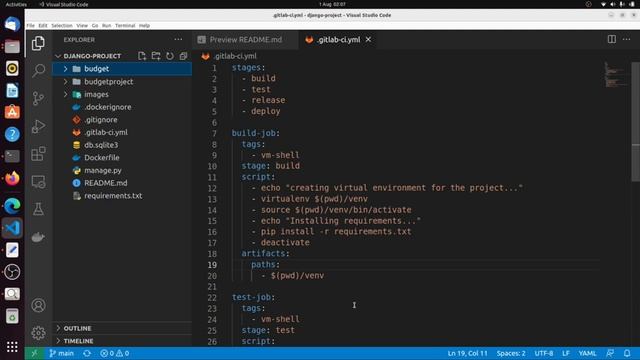This screenshot has height=360, width=640.
Task: Click New Folder icon in Explorer header
Action: click(156, 56)
